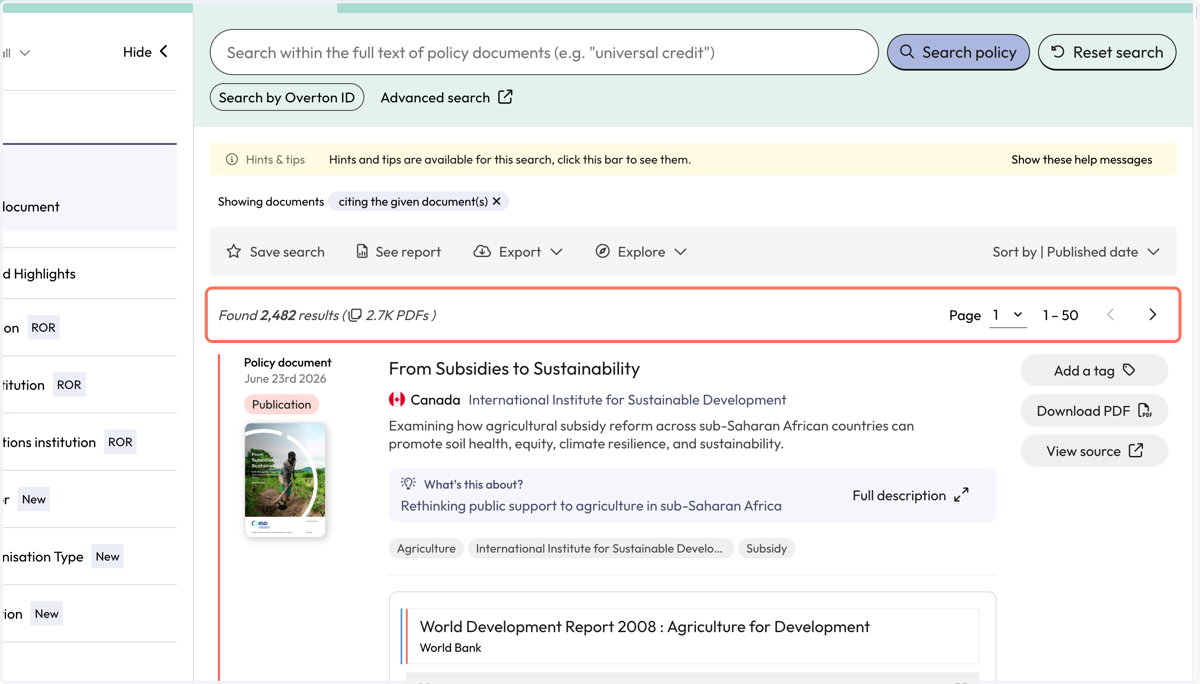Open International Institute for Sustainable Development link
1200x684 pixels.
click(x=627, y=399)
